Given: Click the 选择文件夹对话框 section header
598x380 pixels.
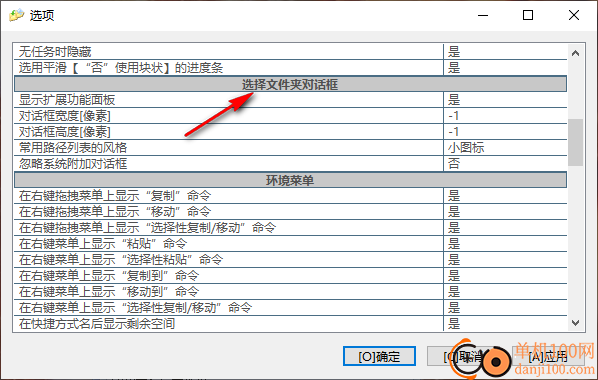Looking at the screenshot, I should click(x=290, y=84).
